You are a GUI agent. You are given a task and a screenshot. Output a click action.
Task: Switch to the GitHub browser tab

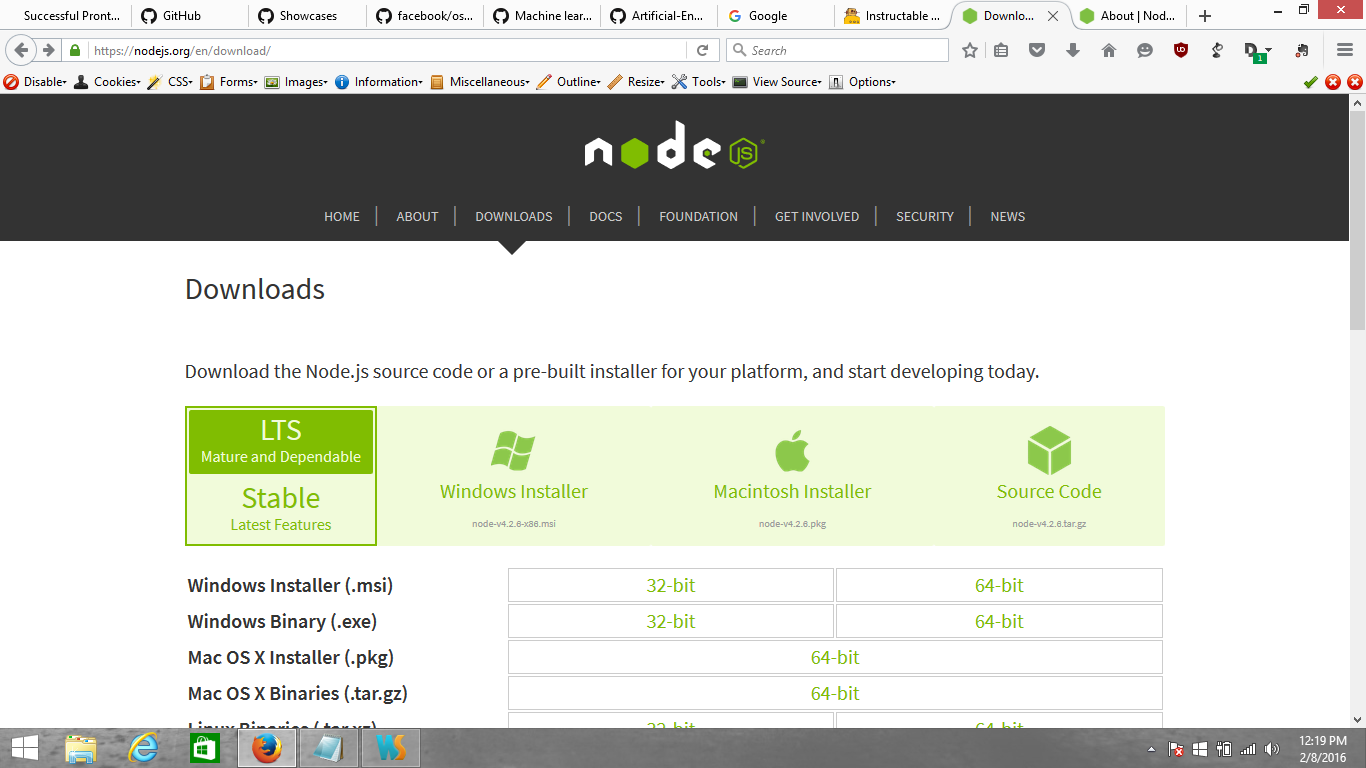[190, 16]
